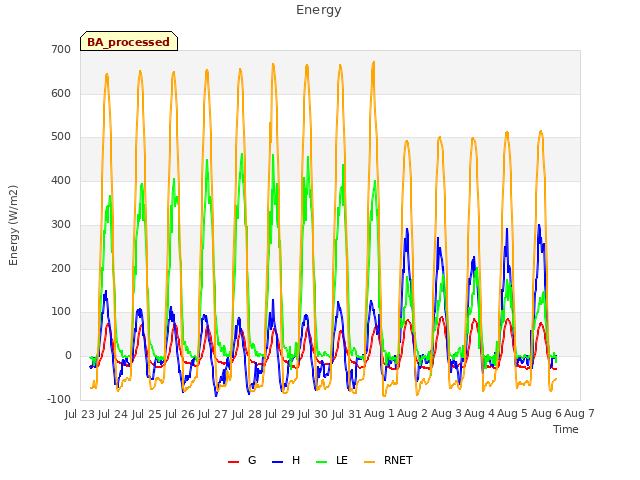Screen dimensions: 640x480
Task: Click the -100 y-axis tick value
Action: tap(59, 400)
